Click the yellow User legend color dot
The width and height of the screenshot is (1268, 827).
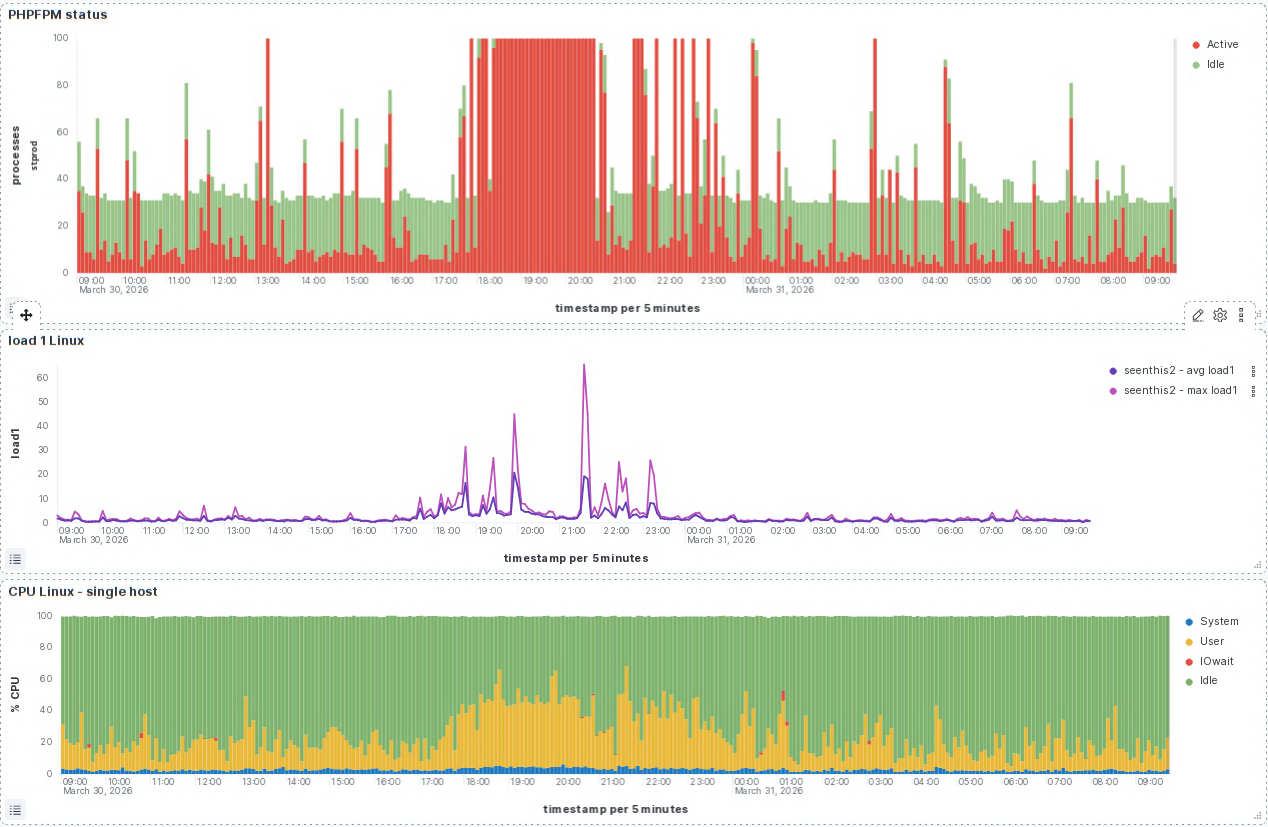tap(1188, 642)
